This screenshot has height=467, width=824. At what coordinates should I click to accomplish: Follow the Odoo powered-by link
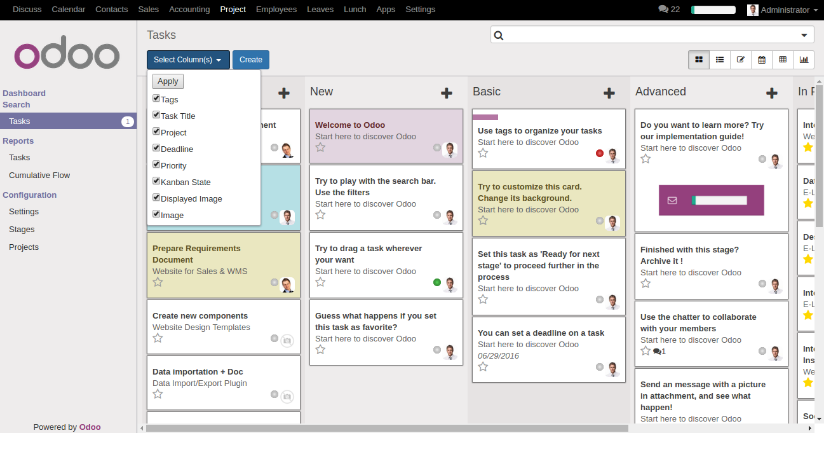coord(90,427)
